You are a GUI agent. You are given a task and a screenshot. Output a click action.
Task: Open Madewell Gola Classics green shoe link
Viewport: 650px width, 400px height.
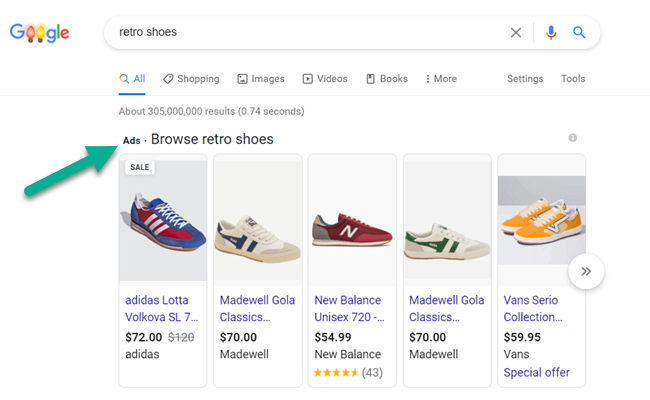(x=446, y=308)
